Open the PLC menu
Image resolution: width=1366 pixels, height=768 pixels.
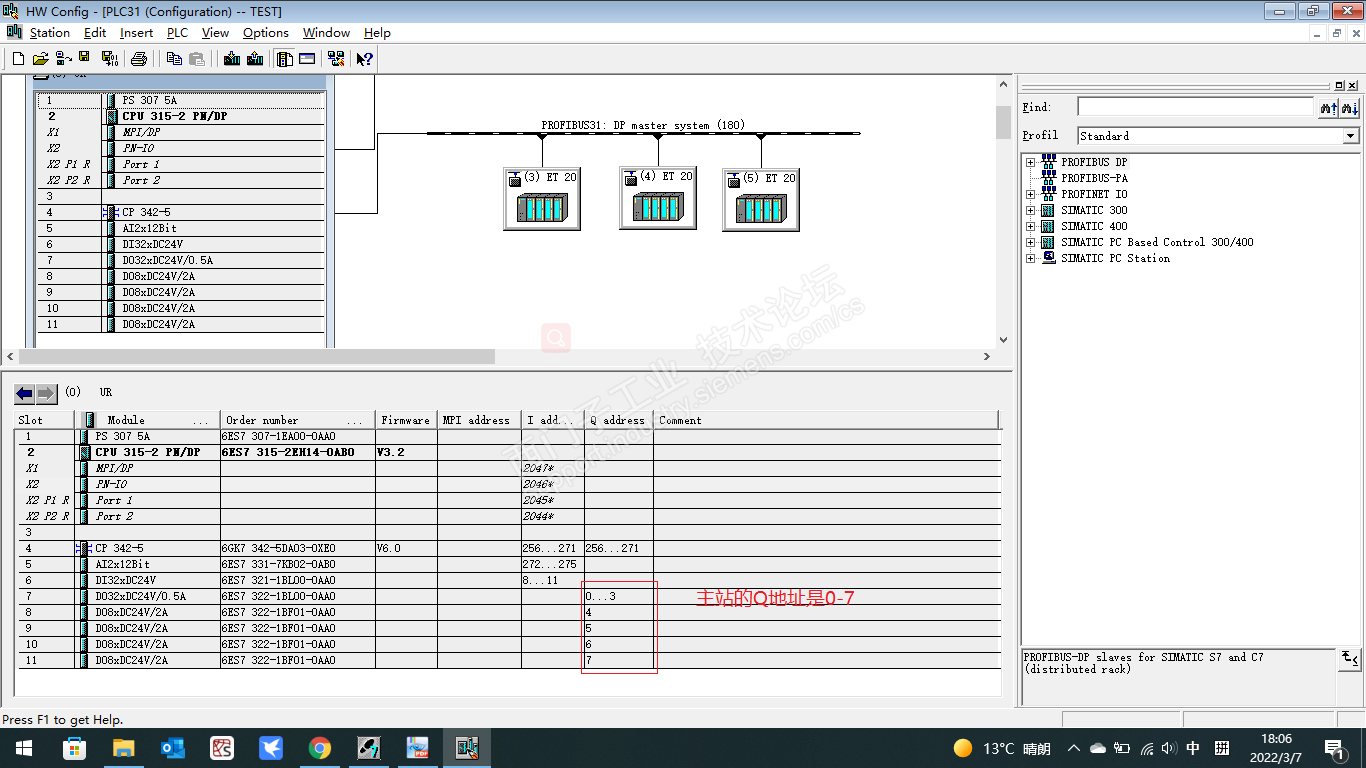(x=177, y=33)
